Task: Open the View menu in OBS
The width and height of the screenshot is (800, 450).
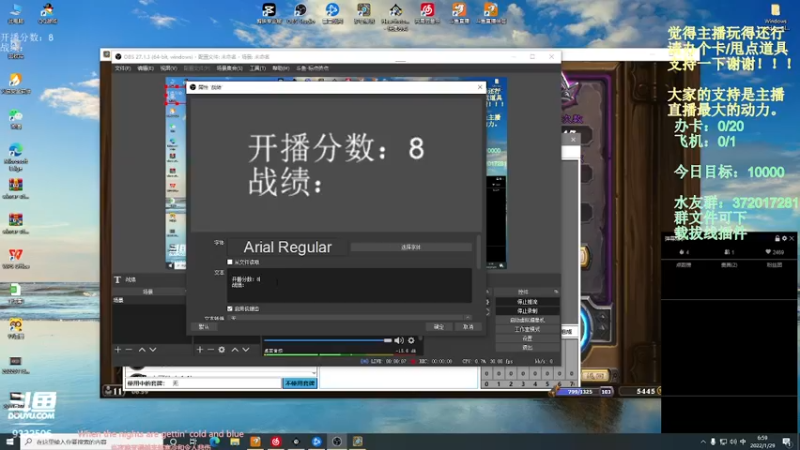Action: coord(168,68)
